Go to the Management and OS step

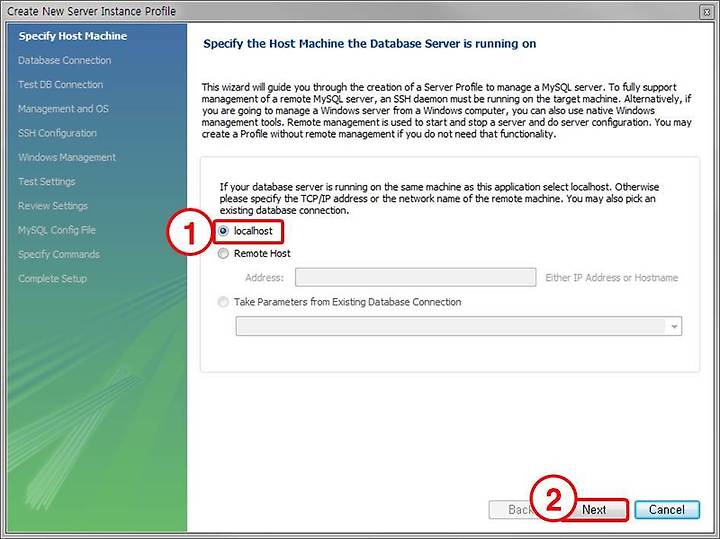pos(63,109)
